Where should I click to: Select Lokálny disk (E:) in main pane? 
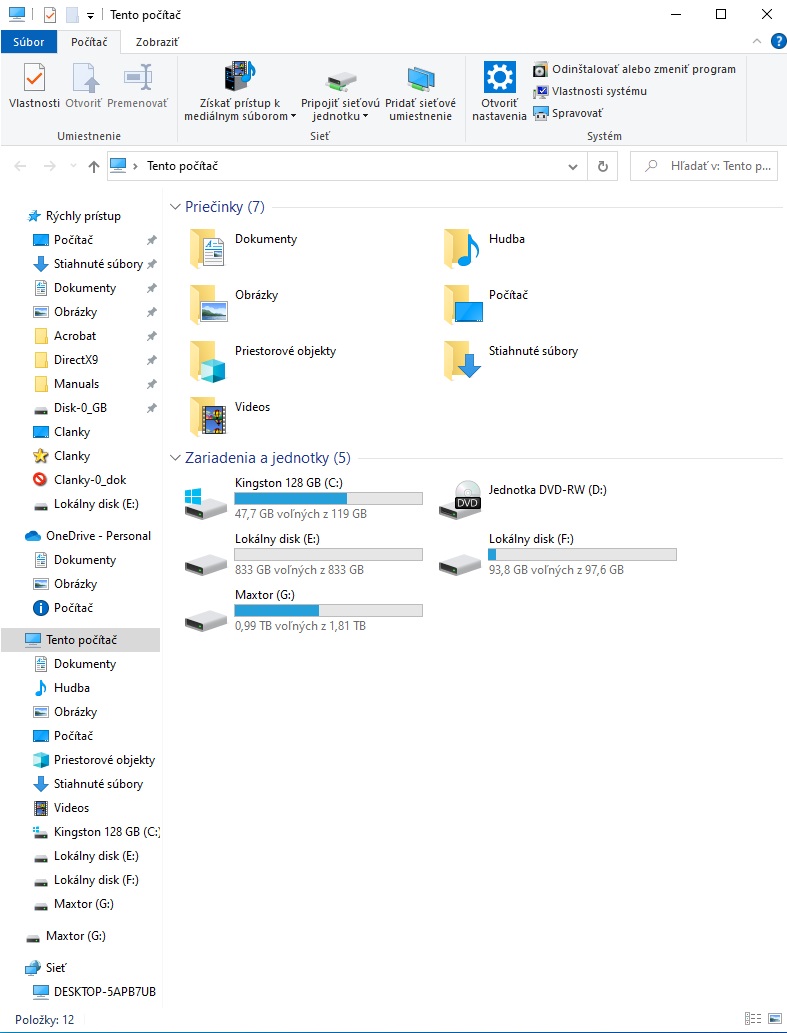pyautogui.click(x=303, y=555)
